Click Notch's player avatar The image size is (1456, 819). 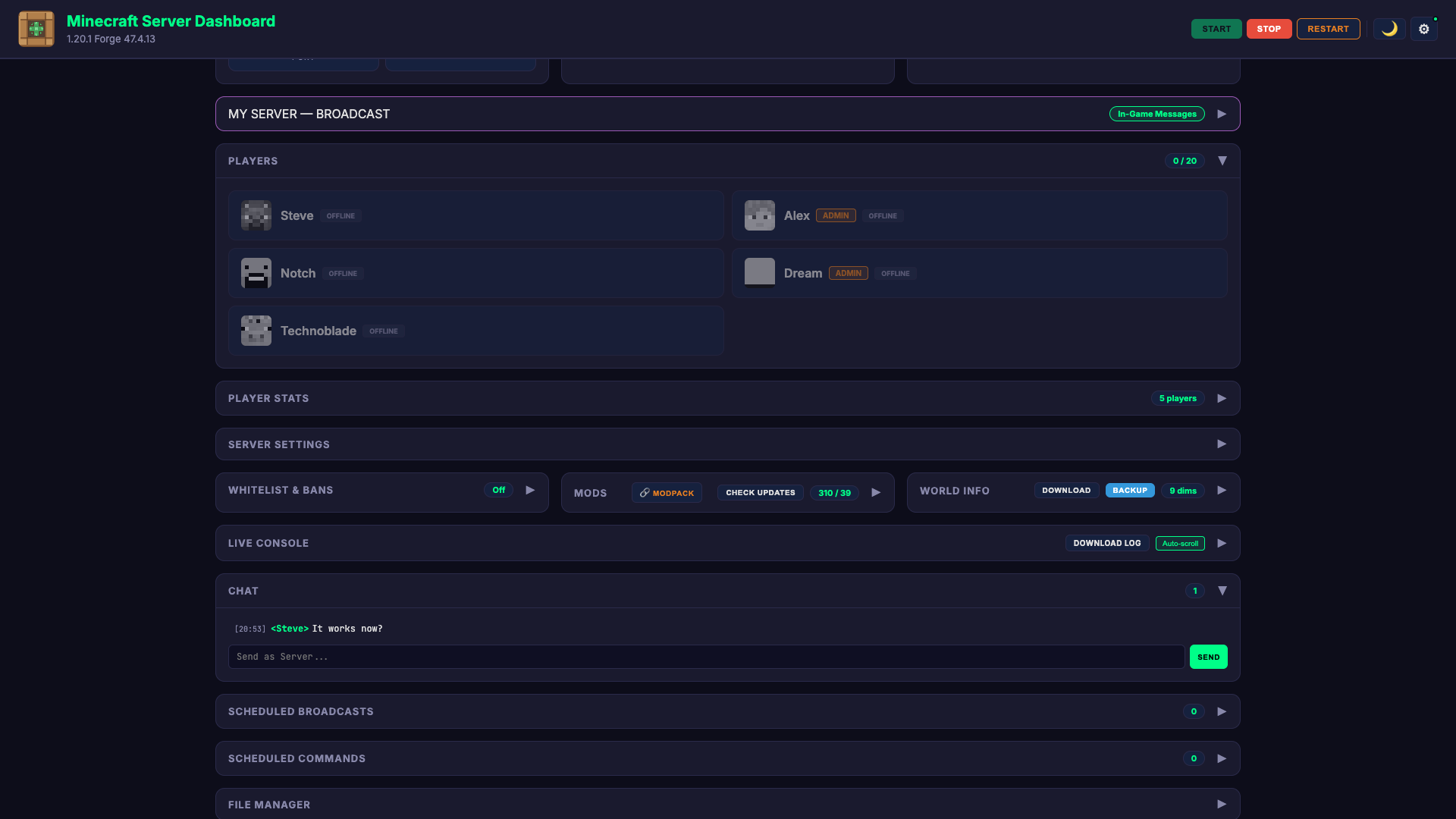click(x=256, y=273)
